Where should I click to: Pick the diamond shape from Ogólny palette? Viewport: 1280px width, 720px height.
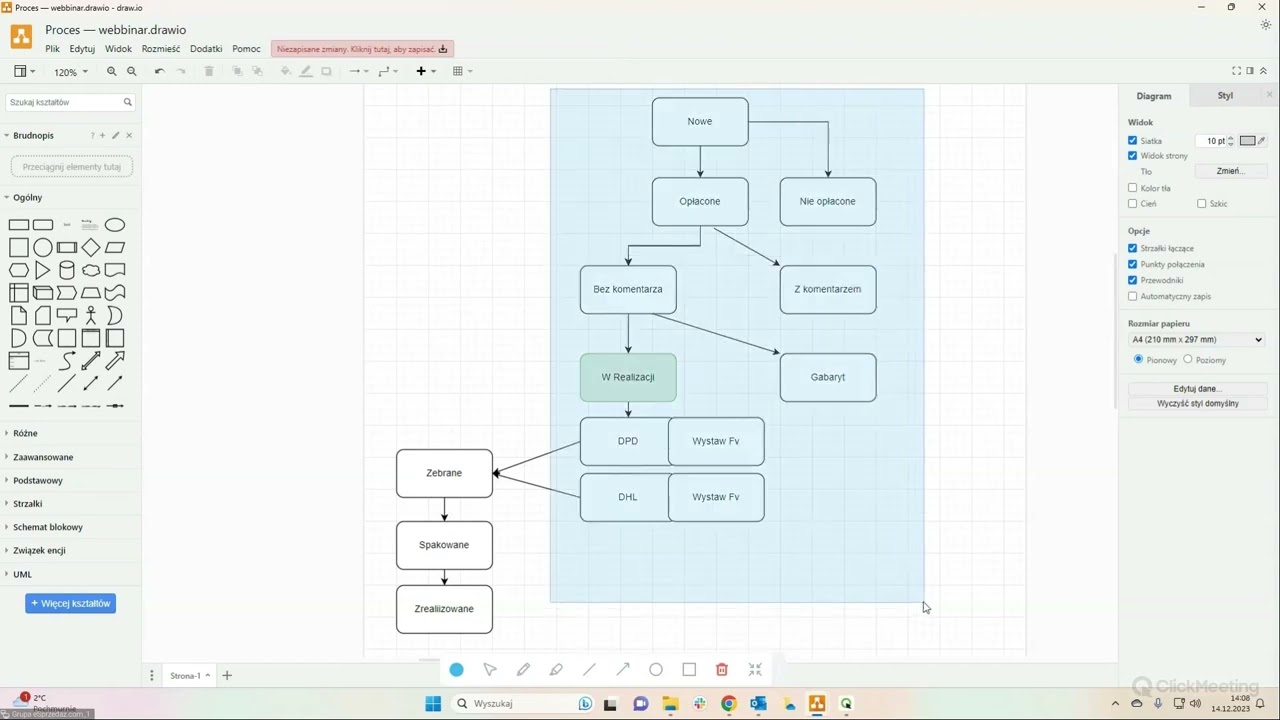click(91, 248)
